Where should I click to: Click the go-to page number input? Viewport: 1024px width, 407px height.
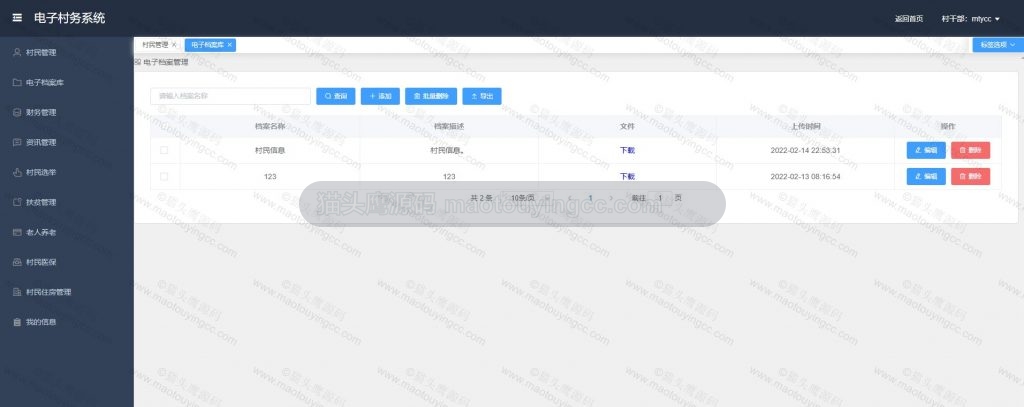[x=660, y=197]
